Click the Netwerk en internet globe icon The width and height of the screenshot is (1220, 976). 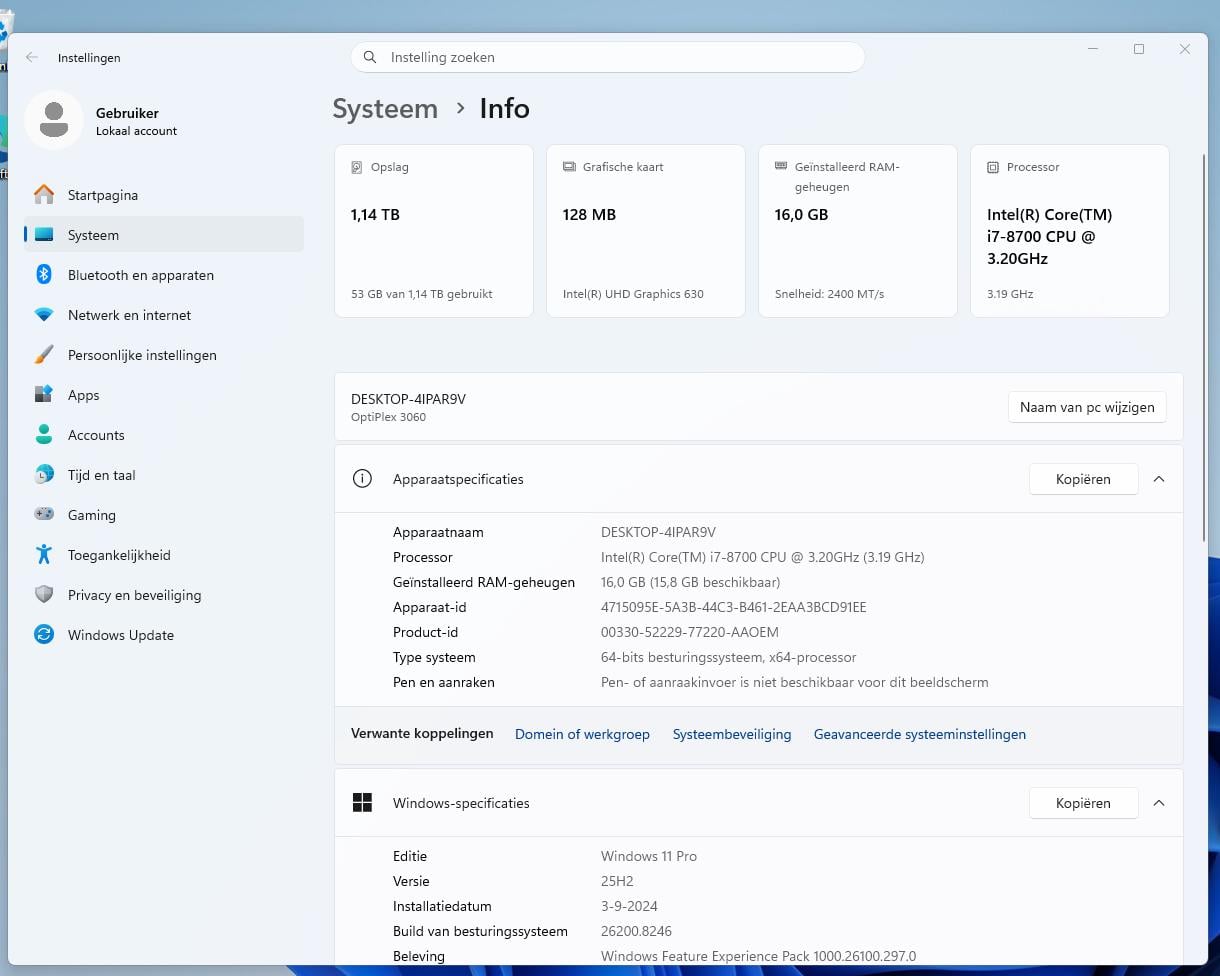pyautogui.click(x=44, y=315)
